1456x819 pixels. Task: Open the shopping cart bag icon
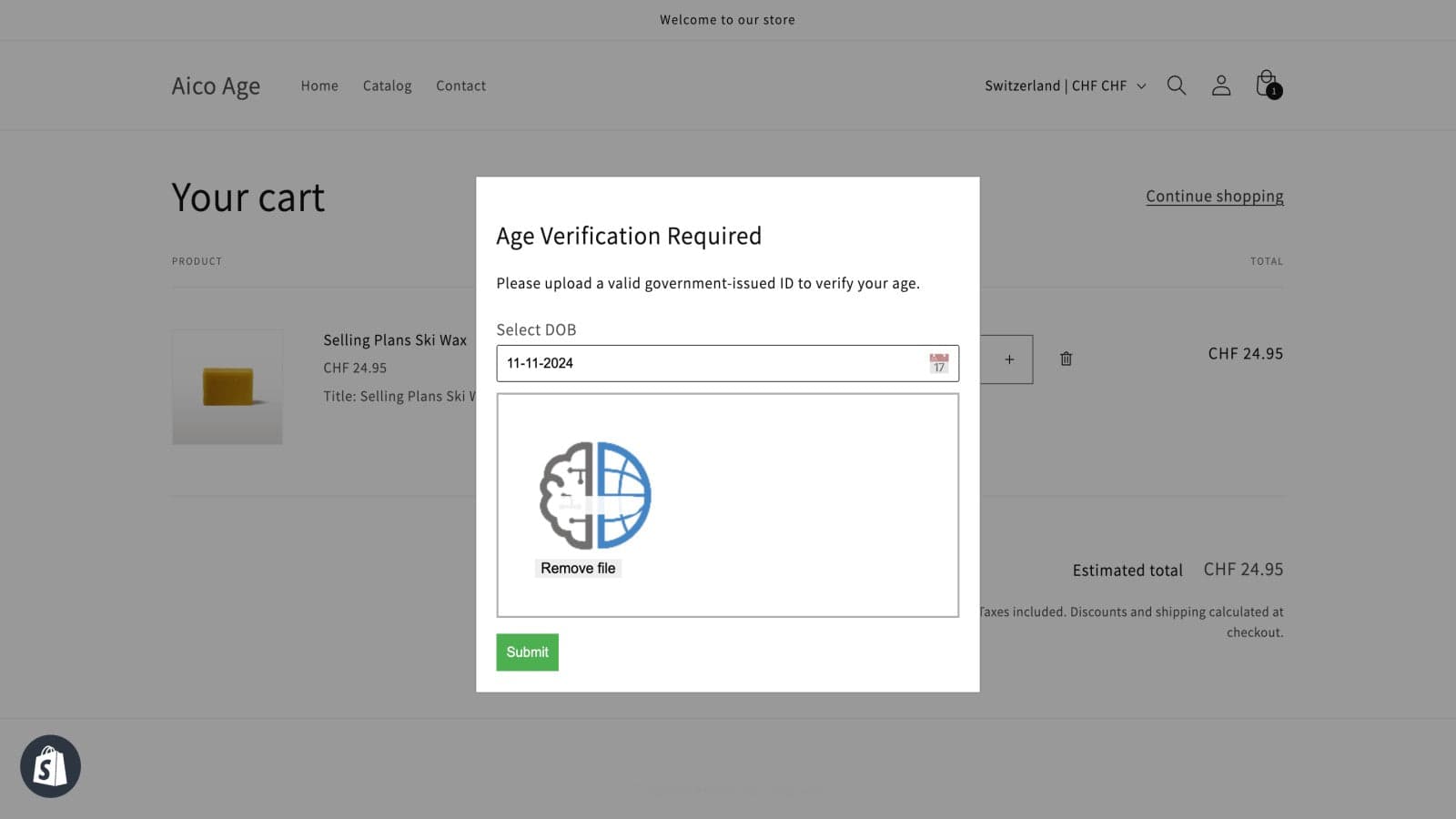point(1266,85)
